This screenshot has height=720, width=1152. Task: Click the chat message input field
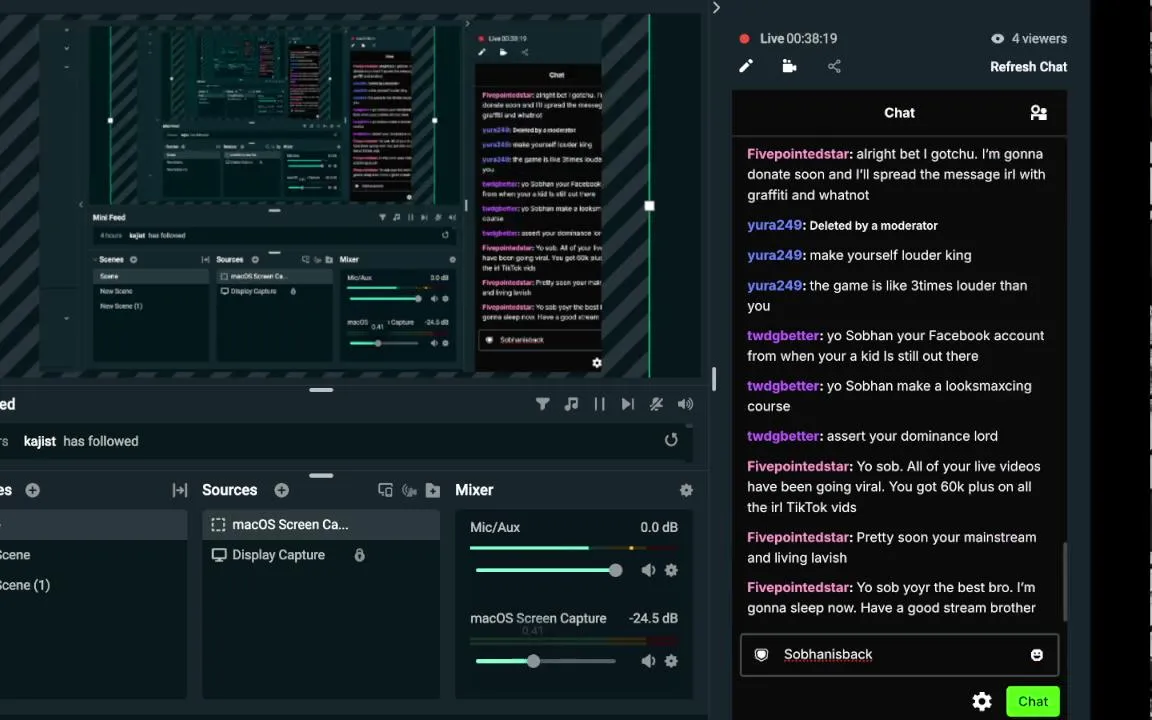pyautogui.click(x=899, y=655)
